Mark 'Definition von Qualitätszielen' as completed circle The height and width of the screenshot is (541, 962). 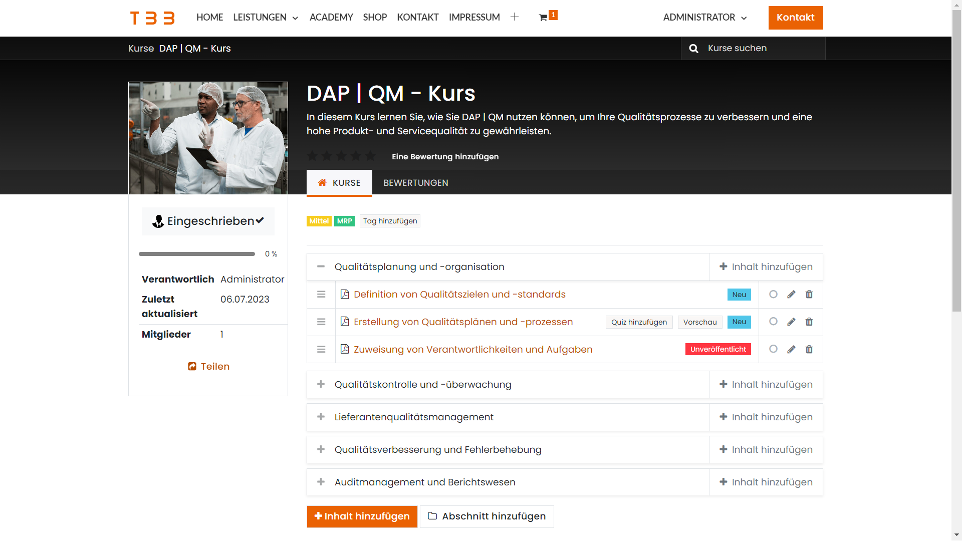773,294
